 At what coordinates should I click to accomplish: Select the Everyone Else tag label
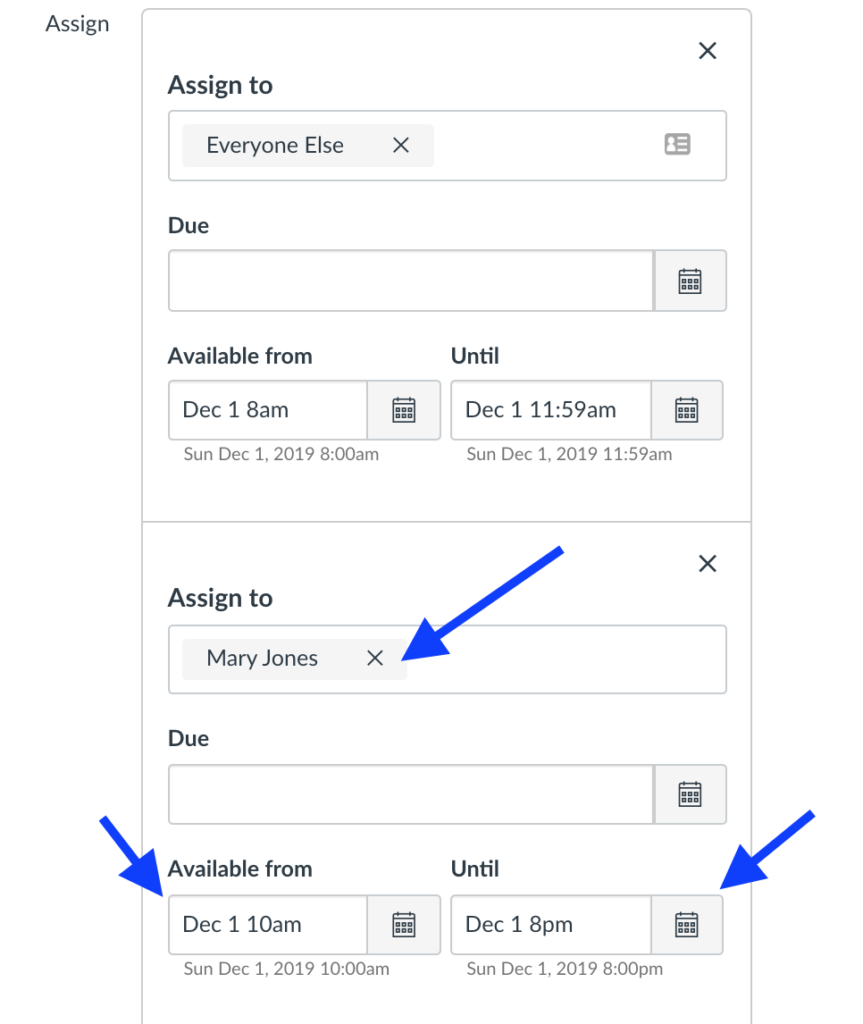[275, 146]
